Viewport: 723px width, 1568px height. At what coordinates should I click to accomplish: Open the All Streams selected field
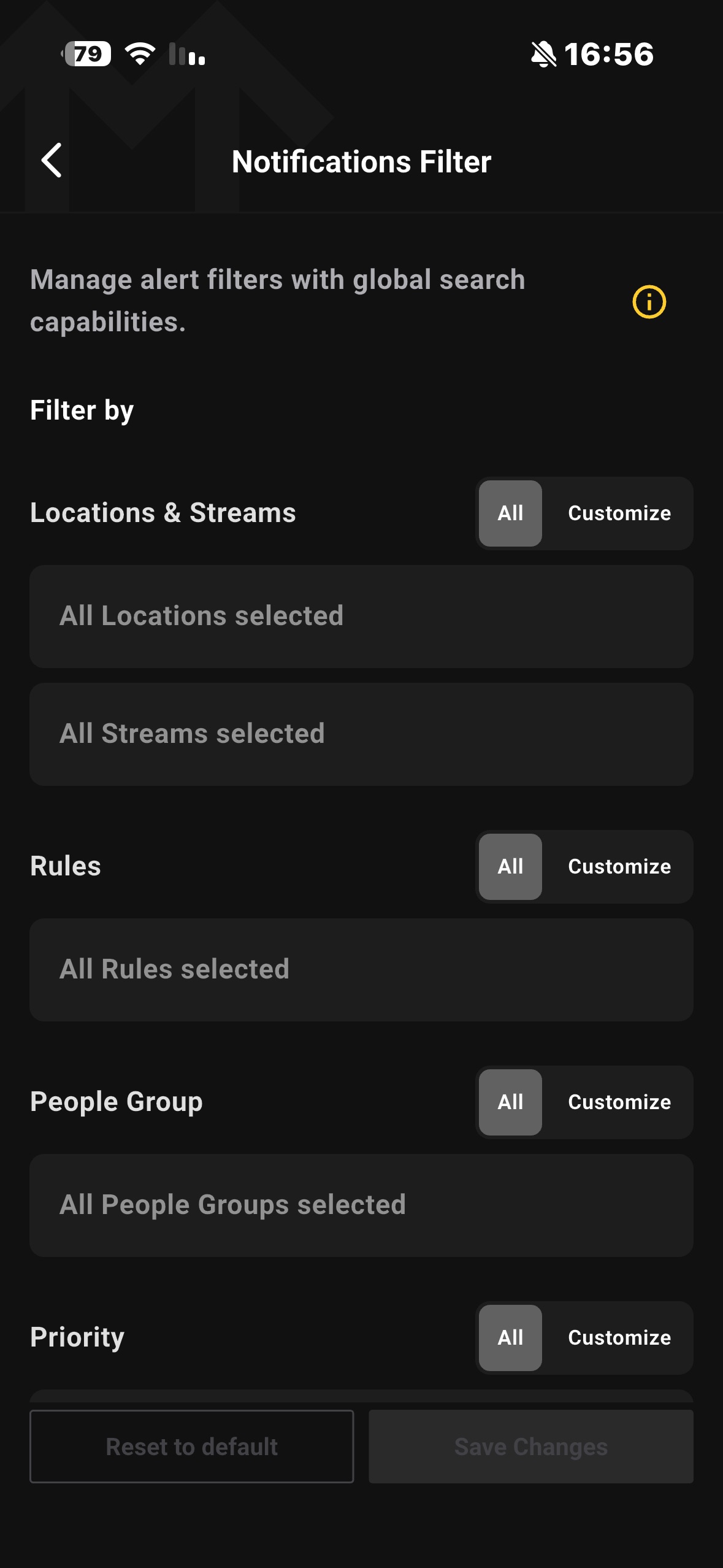pyautogui.click(x=362, y=734)
